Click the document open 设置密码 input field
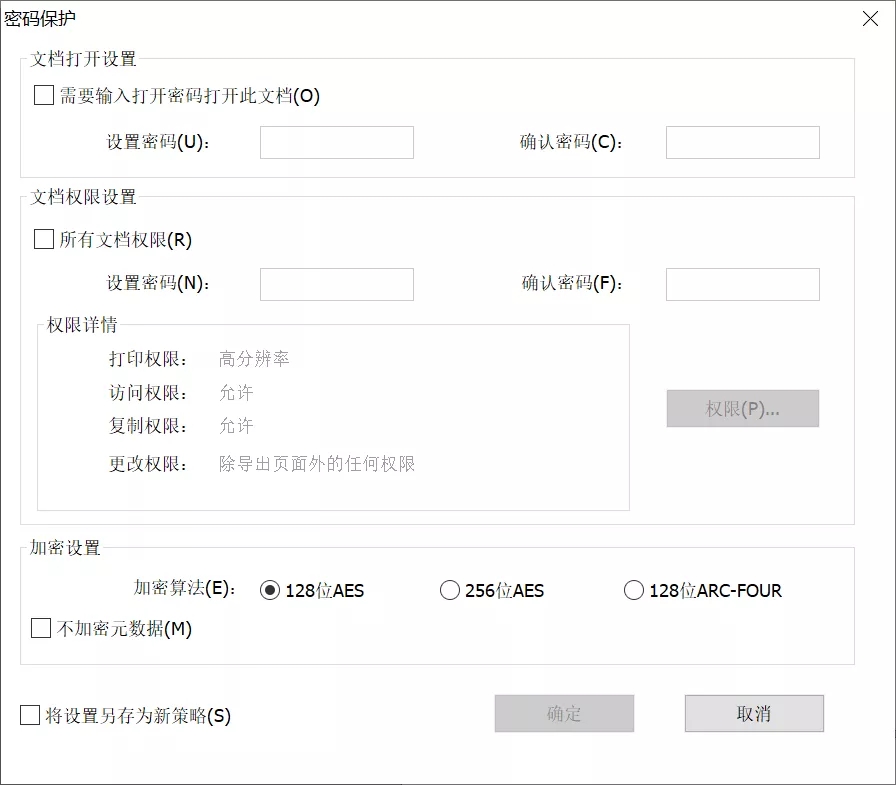The width and height of the screenshot is (896, 785). coord(336,142)
